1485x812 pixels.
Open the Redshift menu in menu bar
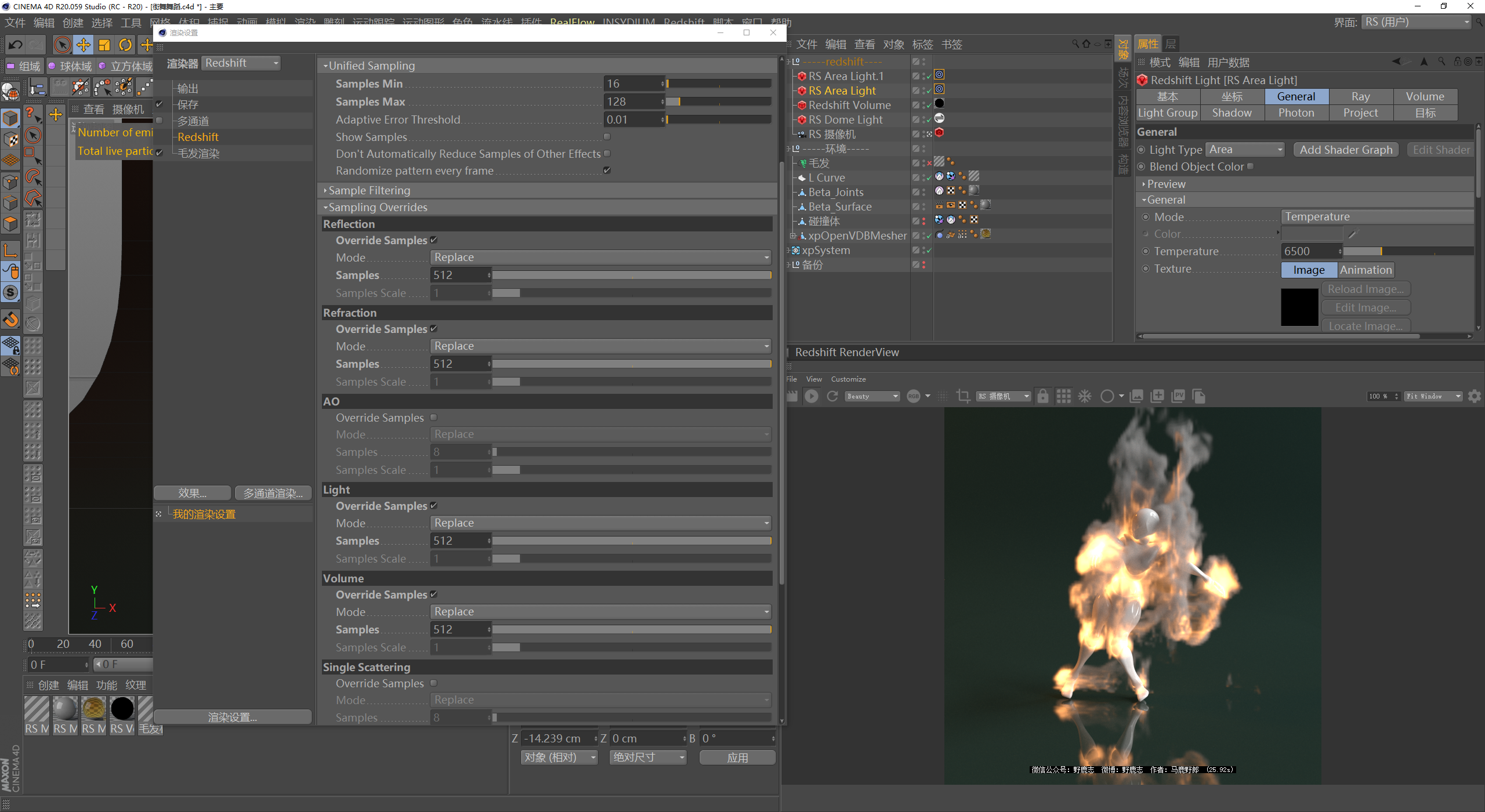pos(683,22)
